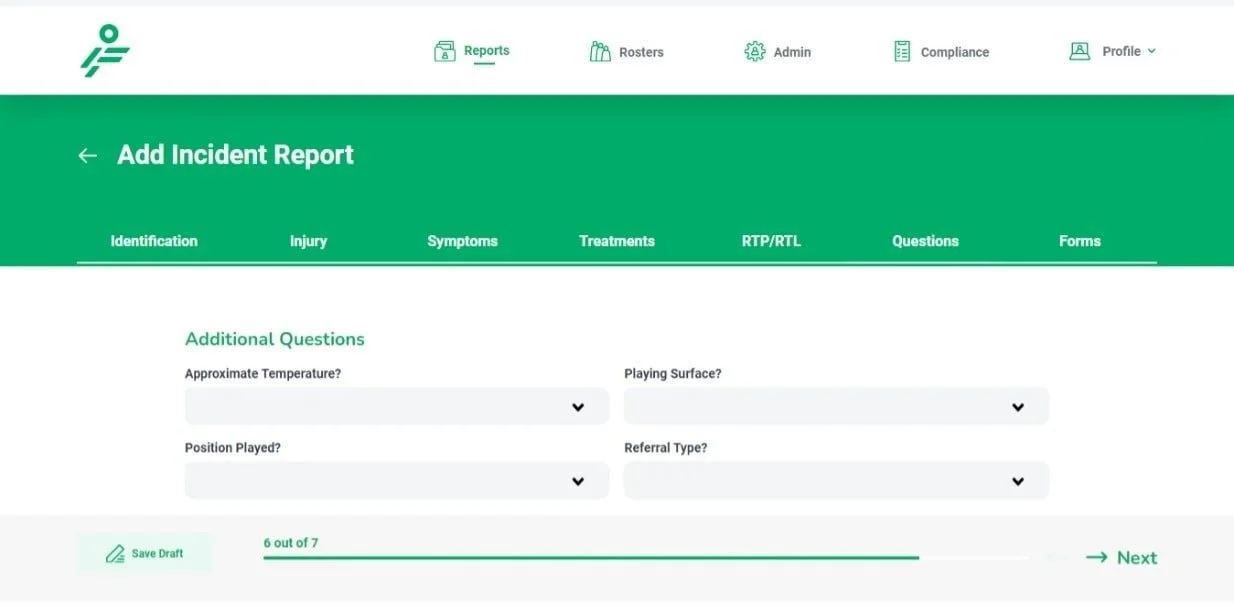1234x603 pixels.
Task: Click the pencil icon inside Save Draft
Action: click(117, 553)
